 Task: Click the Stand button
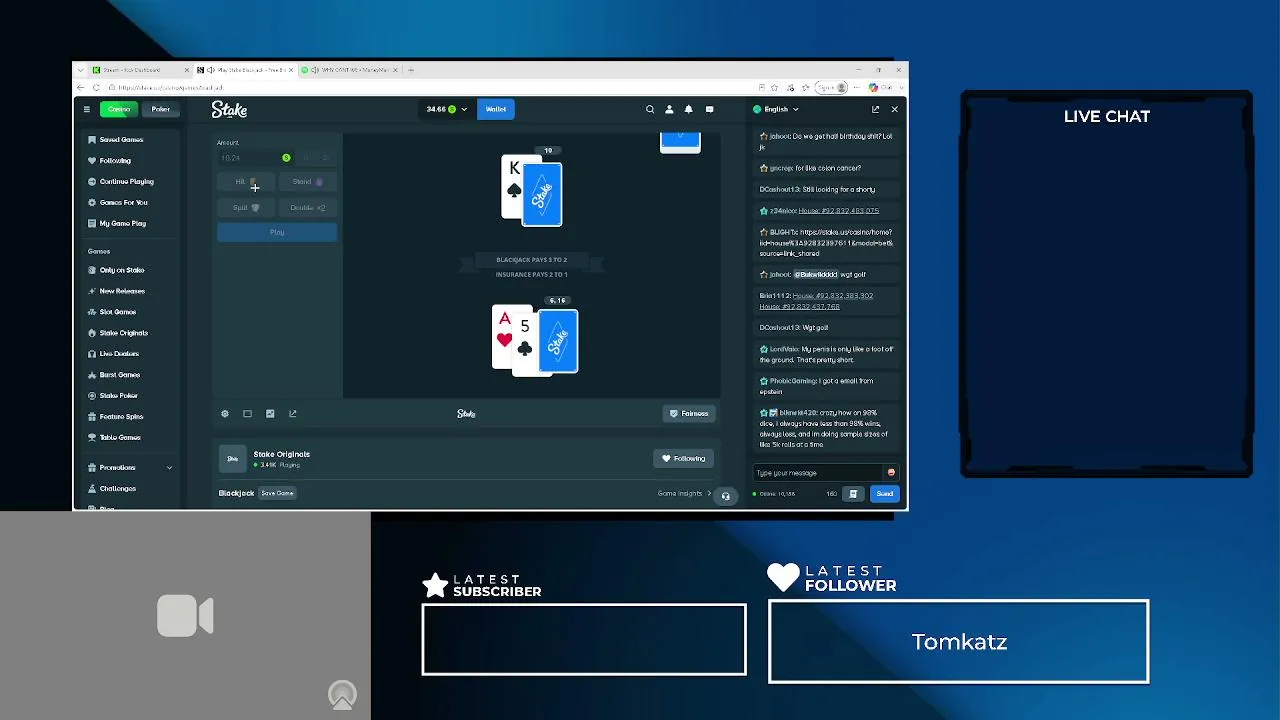pos(308,182)
